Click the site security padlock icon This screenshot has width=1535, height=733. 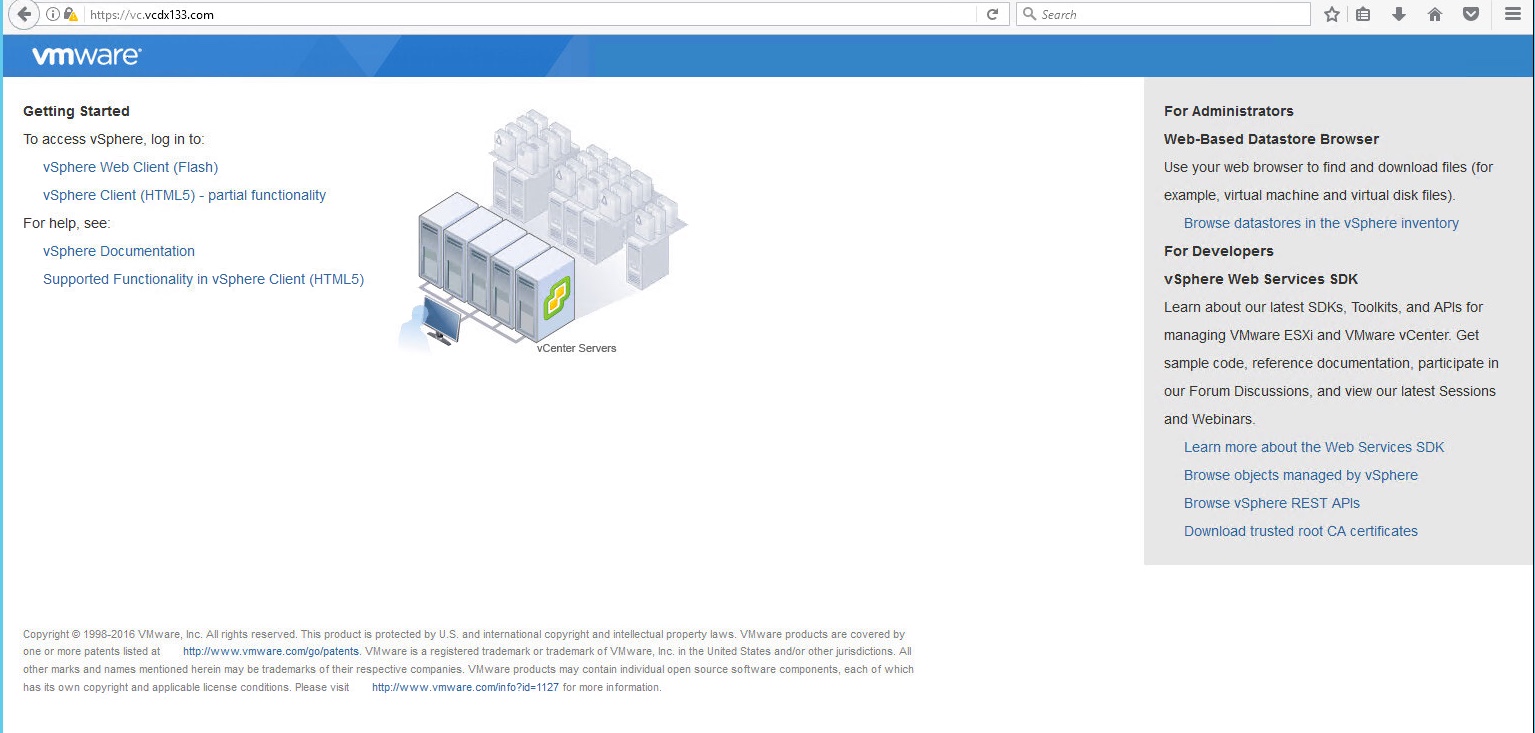coord(70,15)
